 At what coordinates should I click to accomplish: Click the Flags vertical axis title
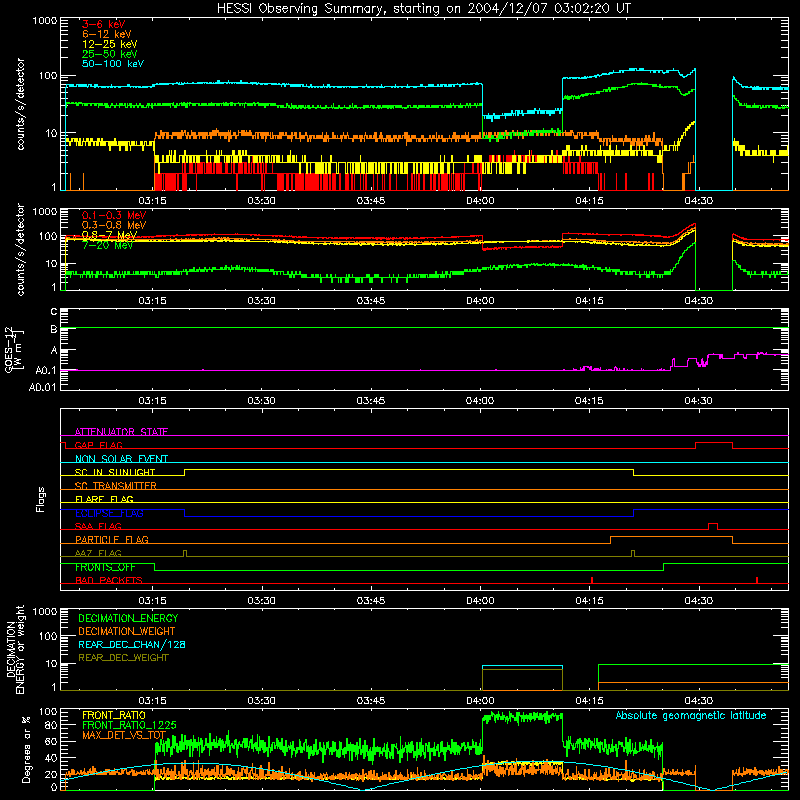click(x=41, y=499)
